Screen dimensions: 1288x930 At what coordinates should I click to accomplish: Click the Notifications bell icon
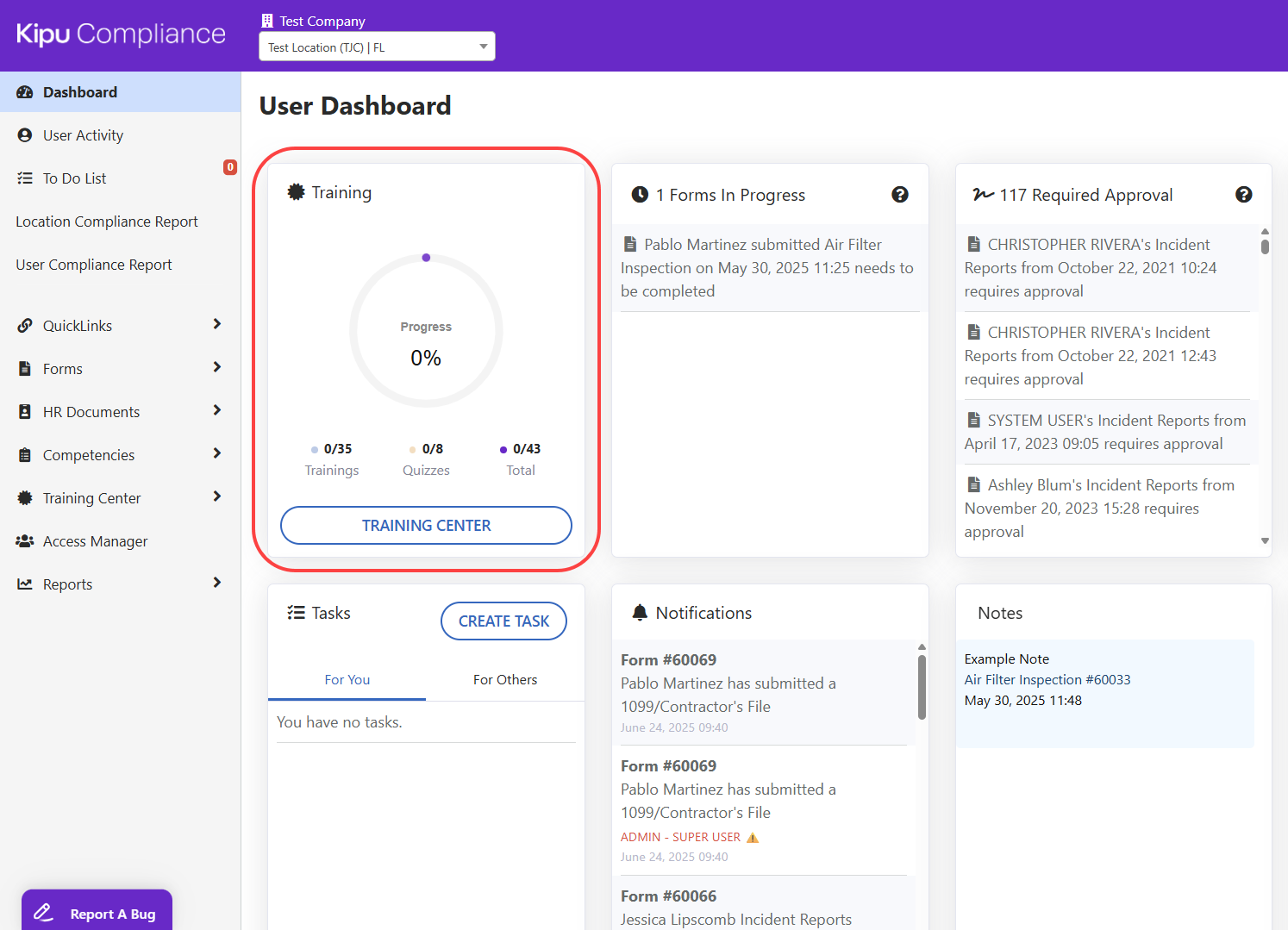pos(640,613)
